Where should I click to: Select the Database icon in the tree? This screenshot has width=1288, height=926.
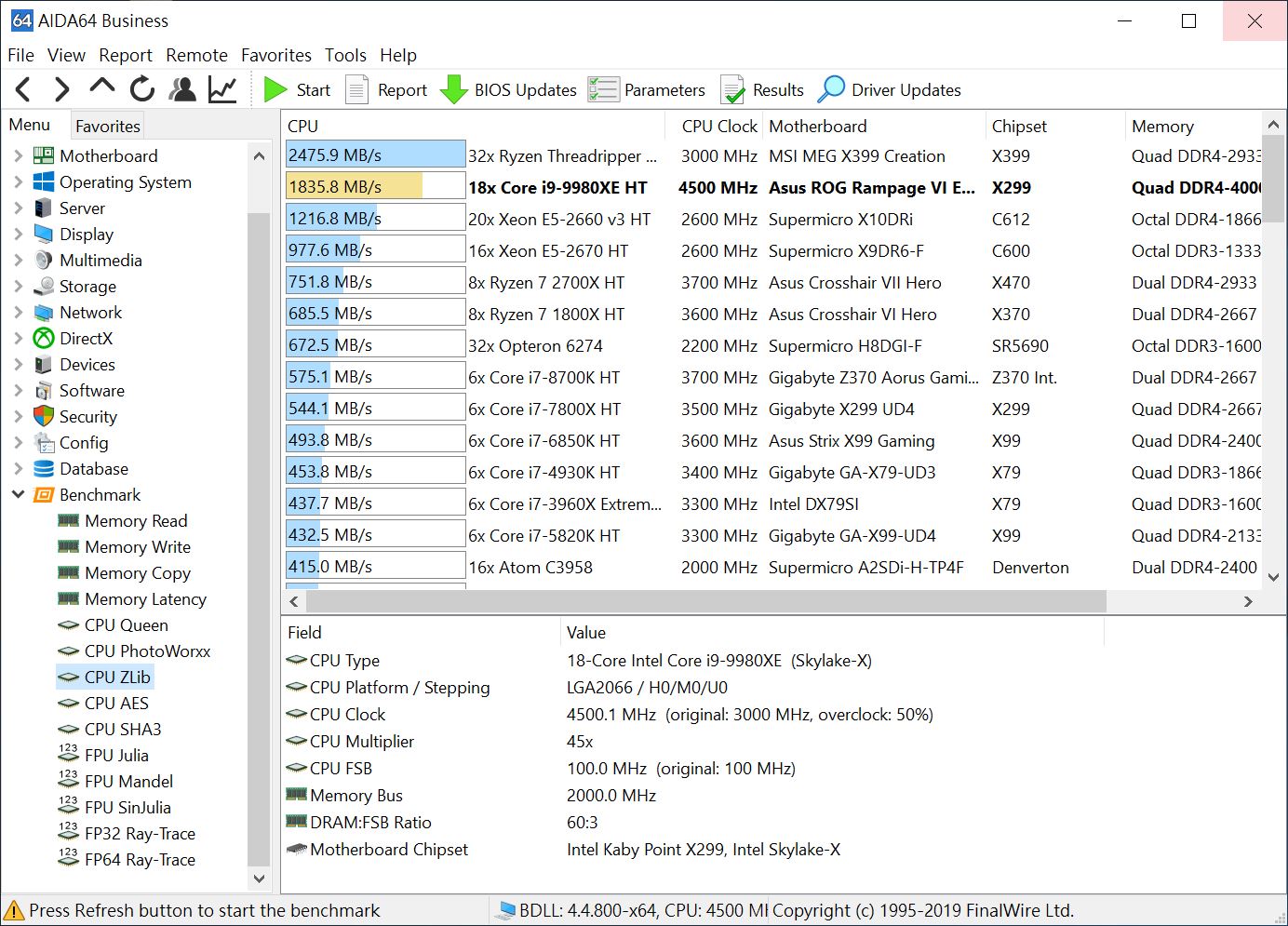point(44,468)
